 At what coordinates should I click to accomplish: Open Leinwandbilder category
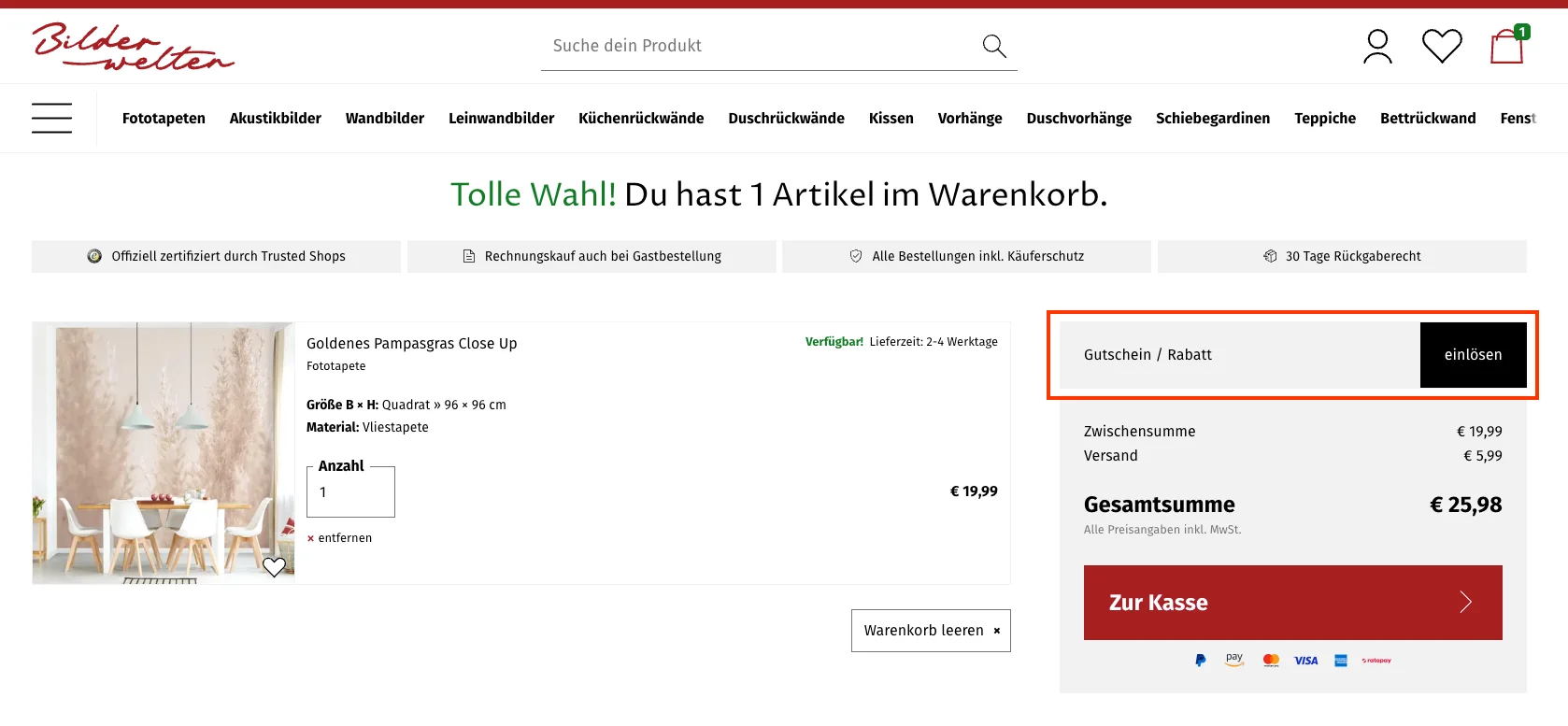coord(501,118)
